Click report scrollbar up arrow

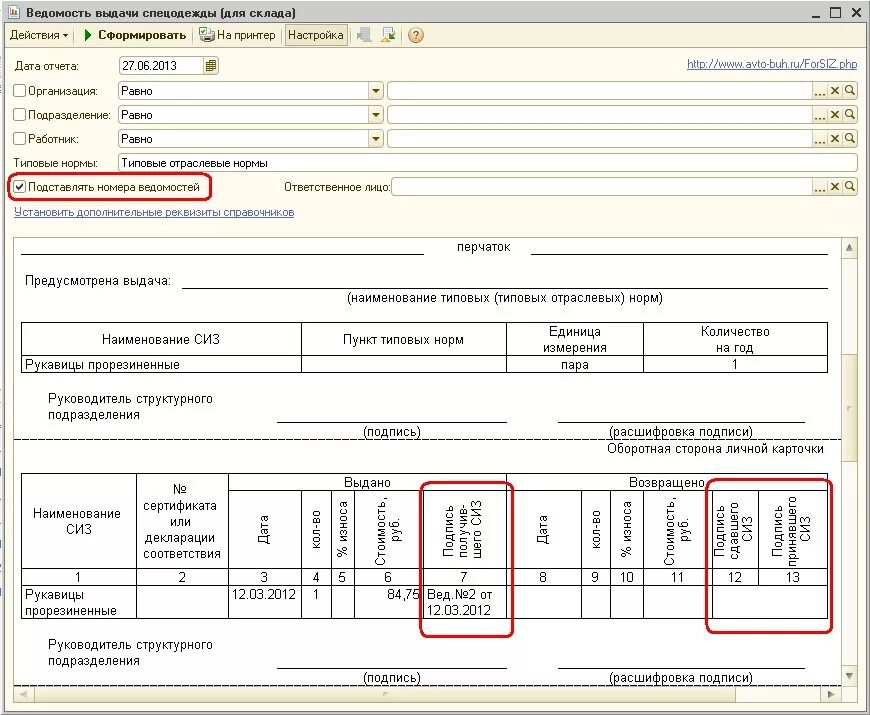[x=849, y=247]
